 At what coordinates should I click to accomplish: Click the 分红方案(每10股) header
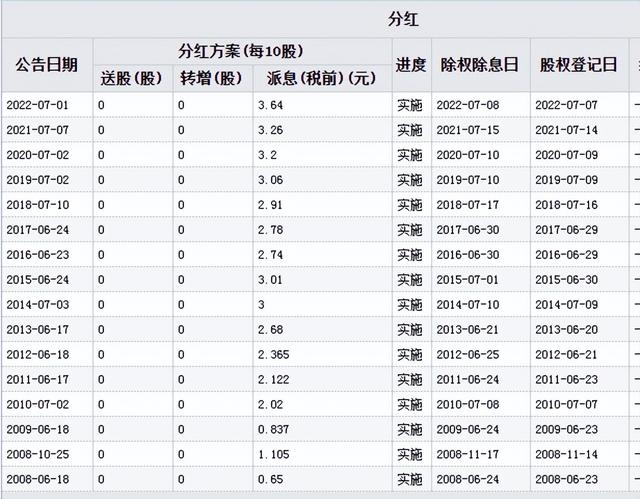tap(241, 51)
